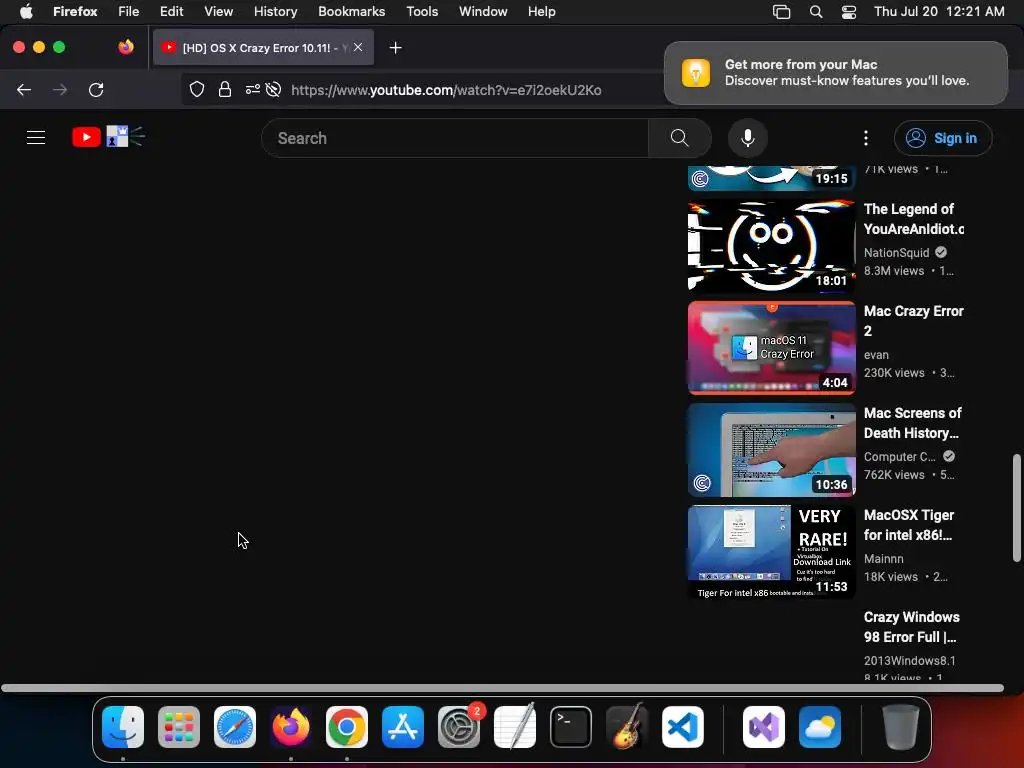
Task: Click the horizontal page scrollbar
Action: [x=502, y=688]
